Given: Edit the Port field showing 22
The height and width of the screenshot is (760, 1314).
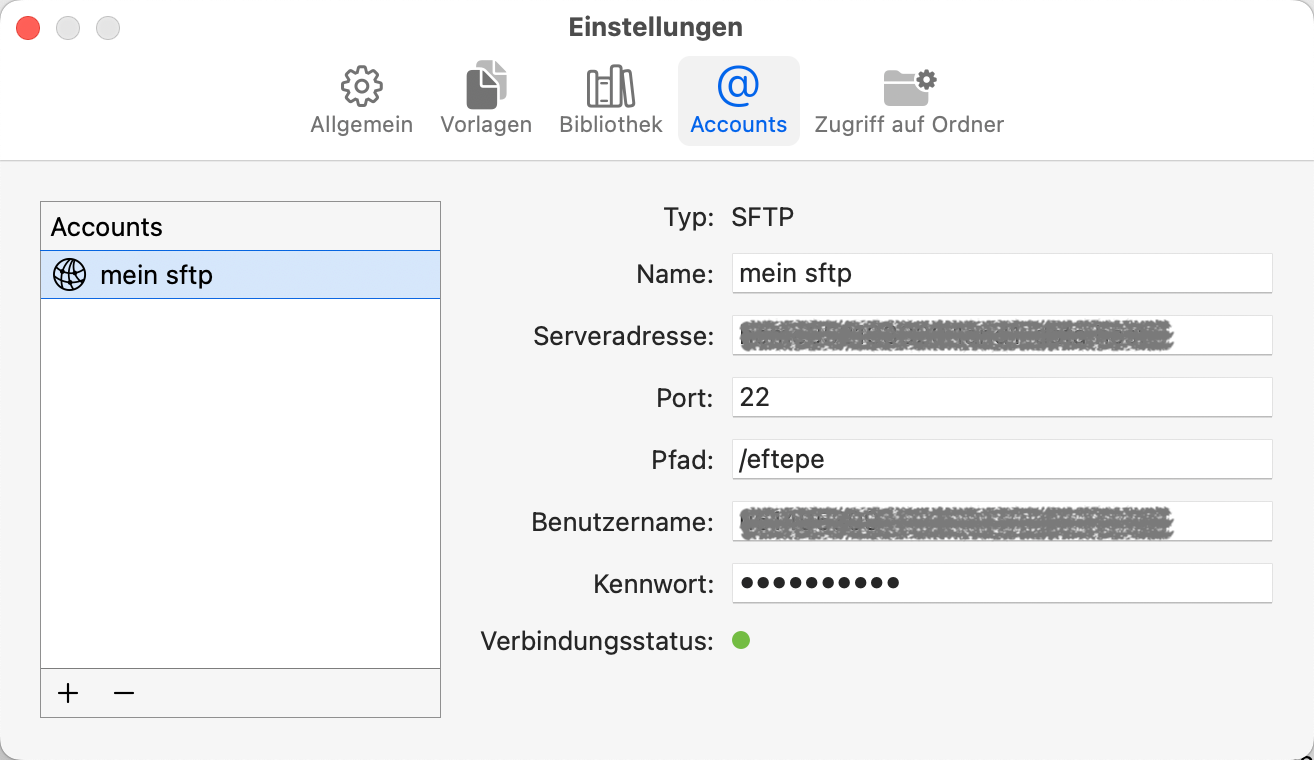Looking at the screenshot, I should (x=1000, y=397).
